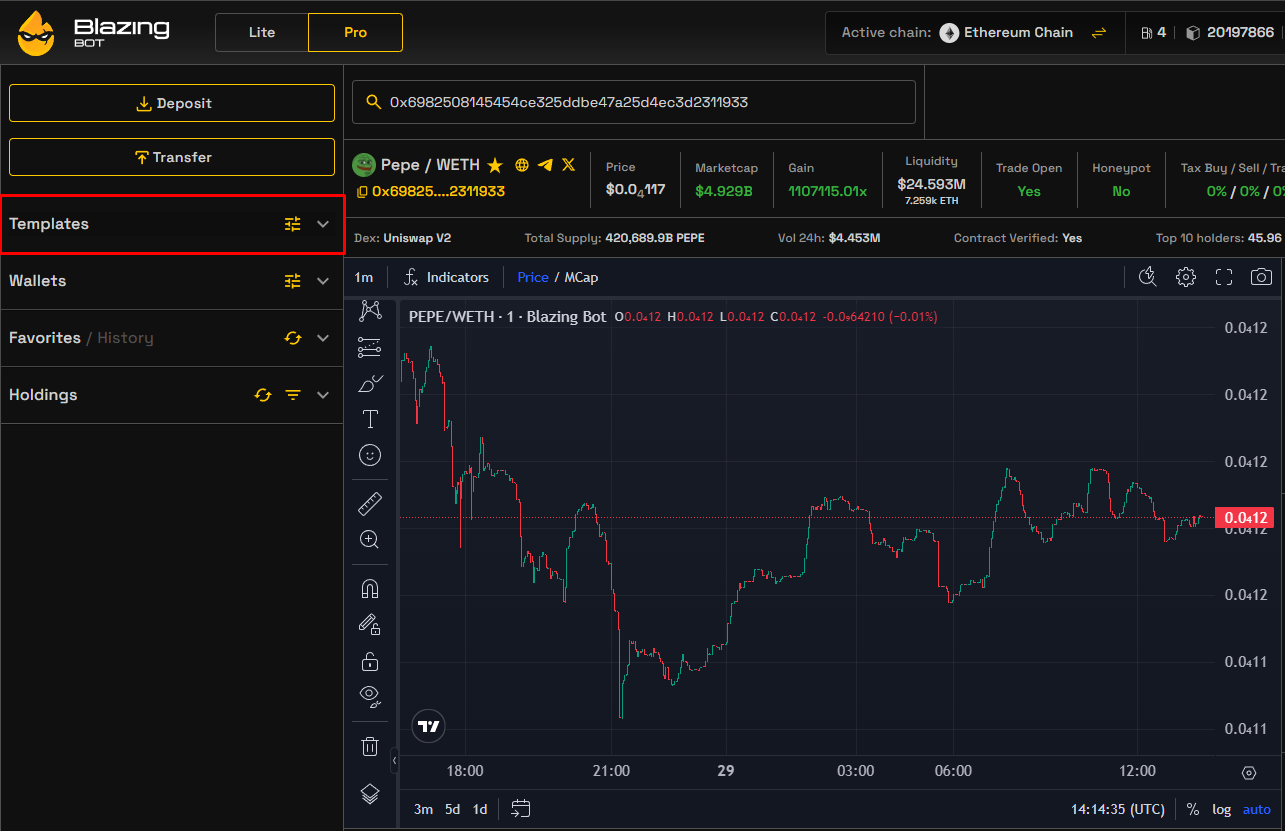Screen dimensions: 1285x831
Task: Expand the Templates section chevron
Action: 323,224
